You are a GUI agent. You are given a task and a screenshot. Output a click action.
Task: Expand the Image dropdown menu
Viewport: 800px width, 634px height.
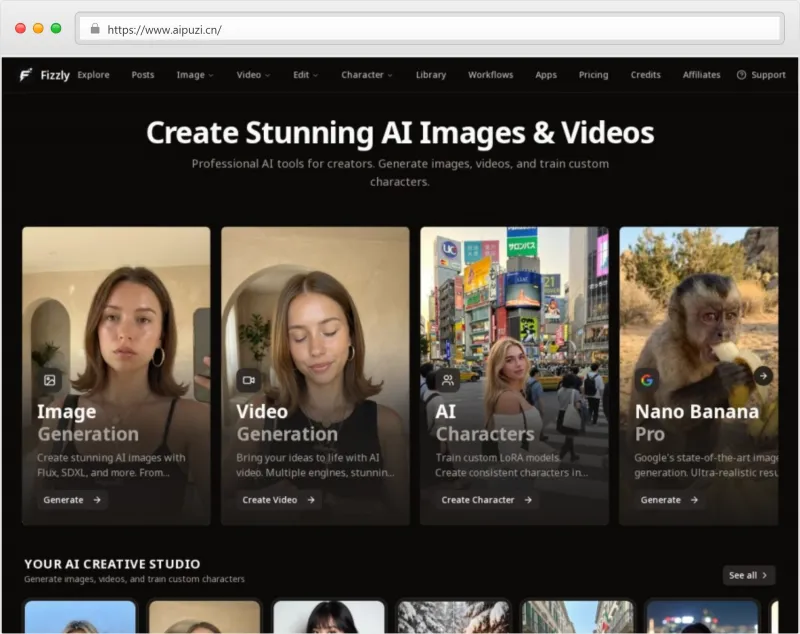[195, 75]
